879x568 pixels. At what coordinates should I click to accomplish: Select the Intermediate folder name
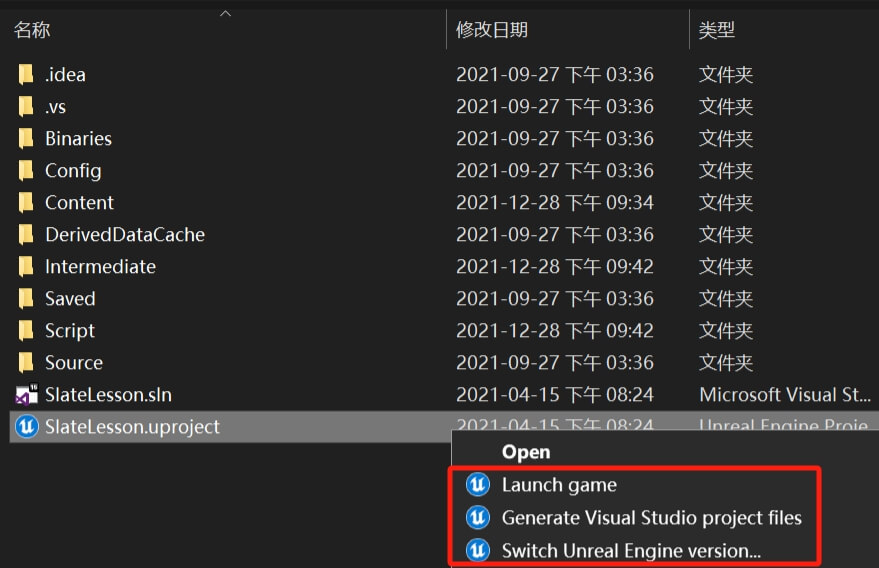tap(100, 267)
